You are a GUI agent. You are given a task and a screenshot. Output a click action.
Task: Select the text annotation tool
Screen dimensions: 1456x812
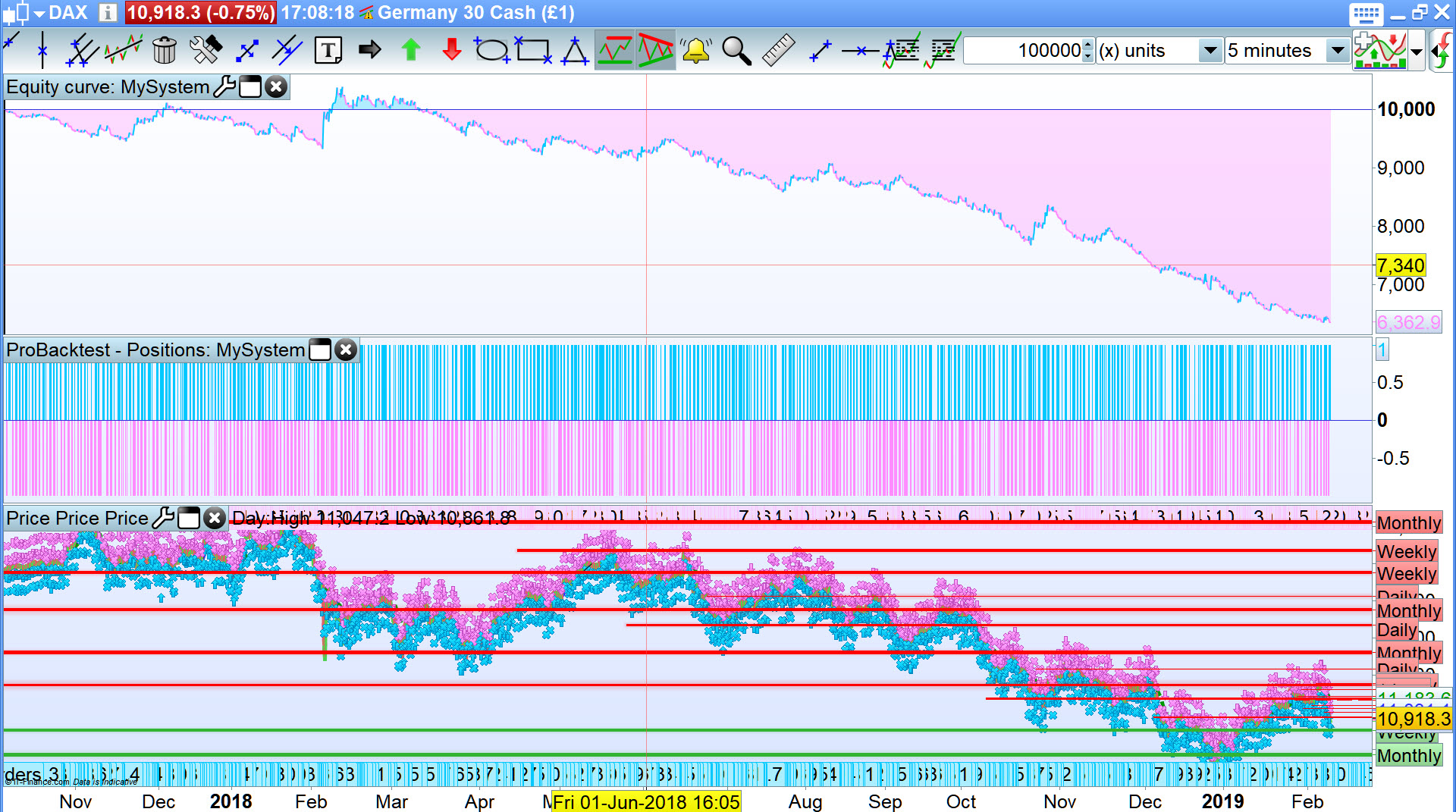coord(328,50)
